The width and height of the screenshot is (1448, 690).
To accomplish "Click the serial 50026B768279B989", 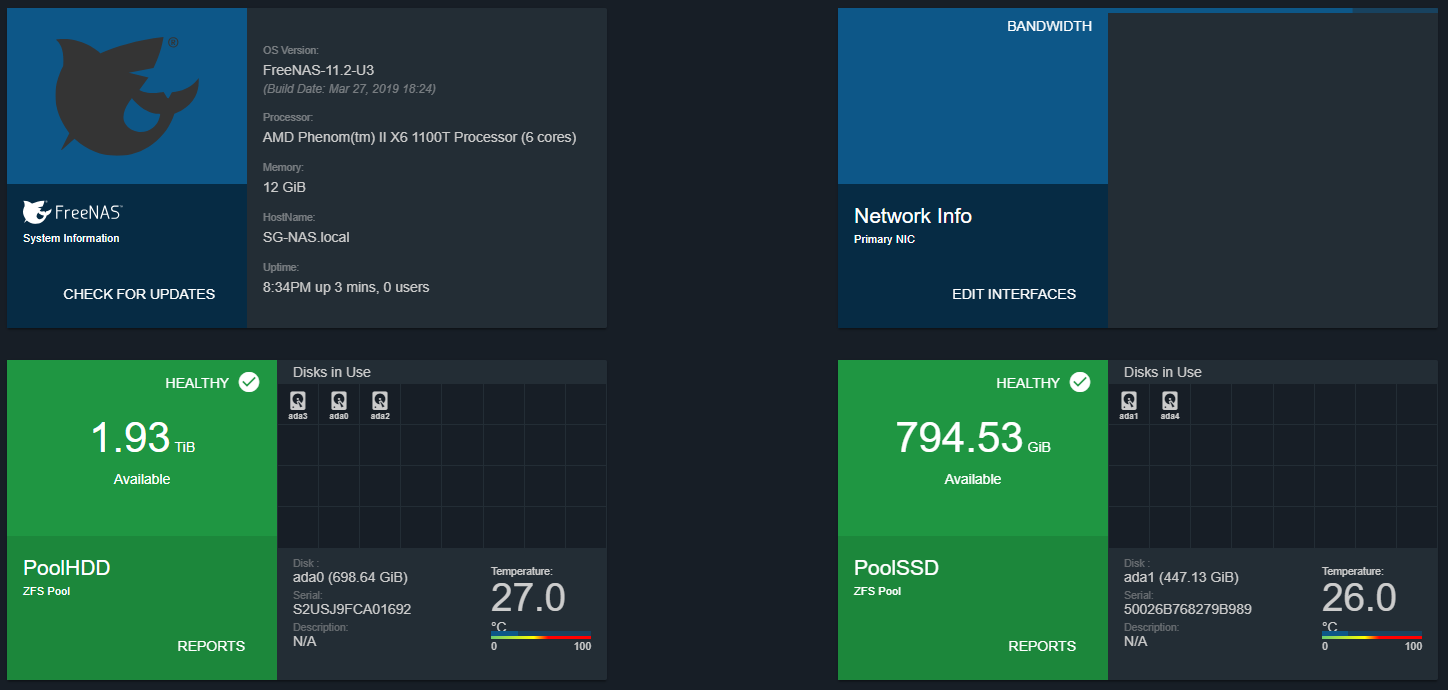I will [1188, 609].
